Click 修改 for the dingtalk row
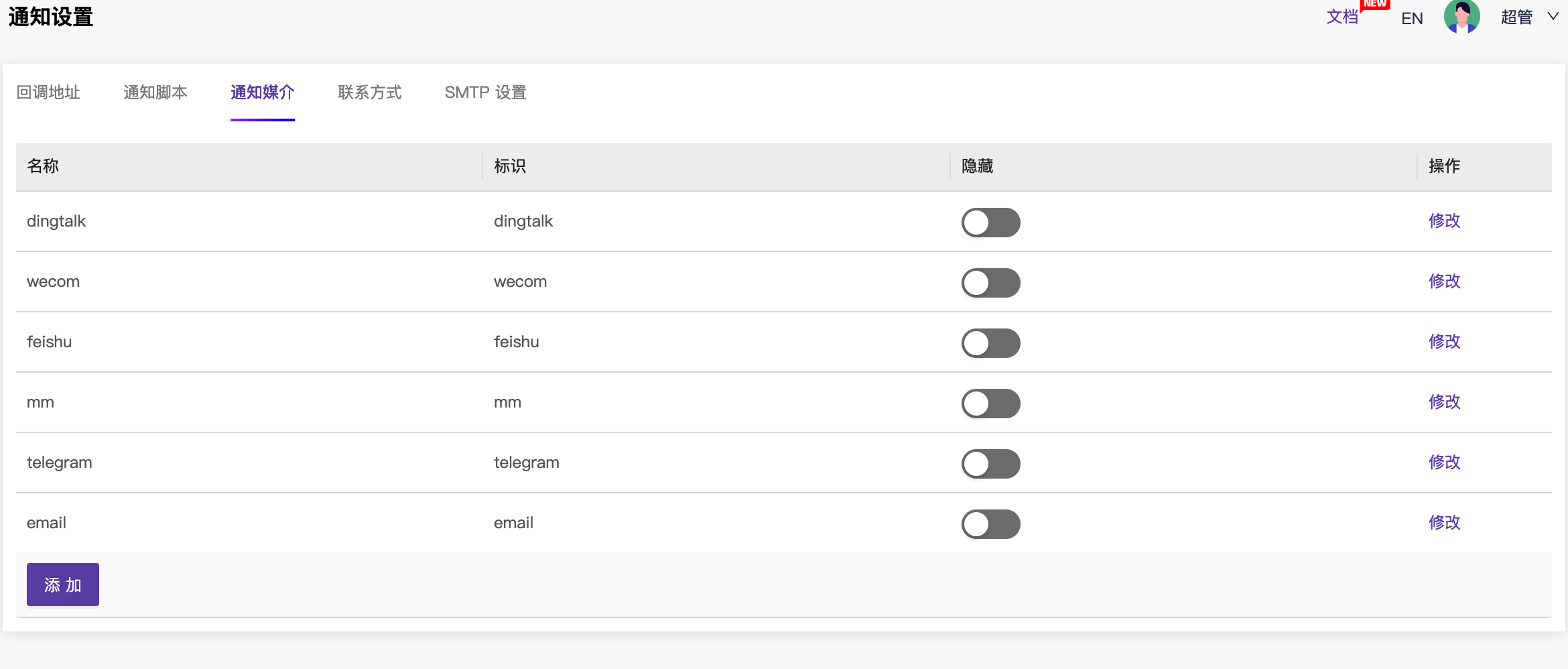 click(x=1445, y=221)
